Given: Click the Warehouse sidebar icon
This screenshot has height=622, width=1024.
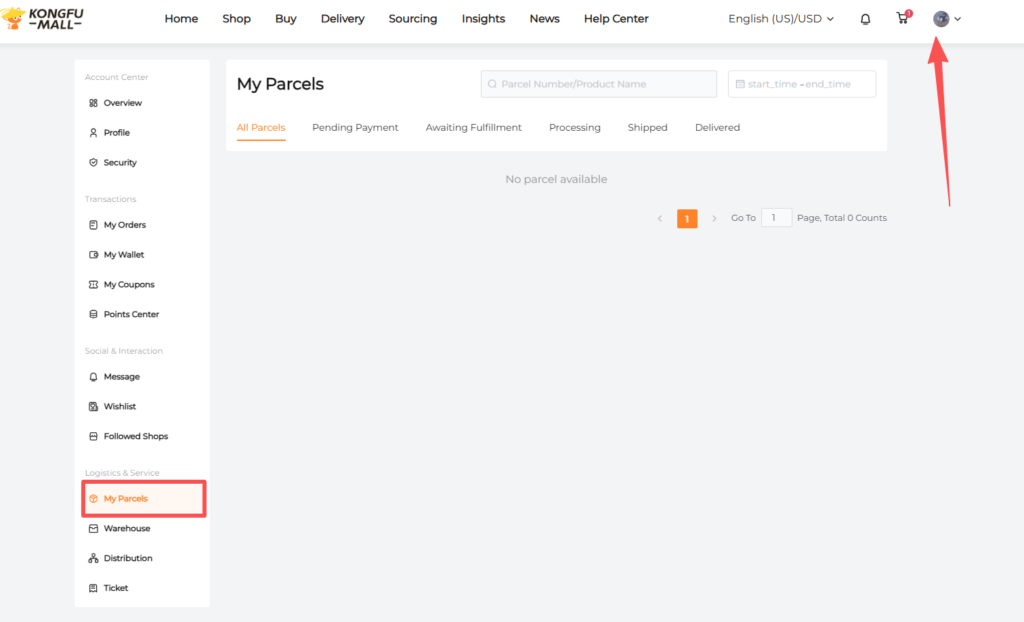Looking at the screenshot, I should (x=94, y=528).
